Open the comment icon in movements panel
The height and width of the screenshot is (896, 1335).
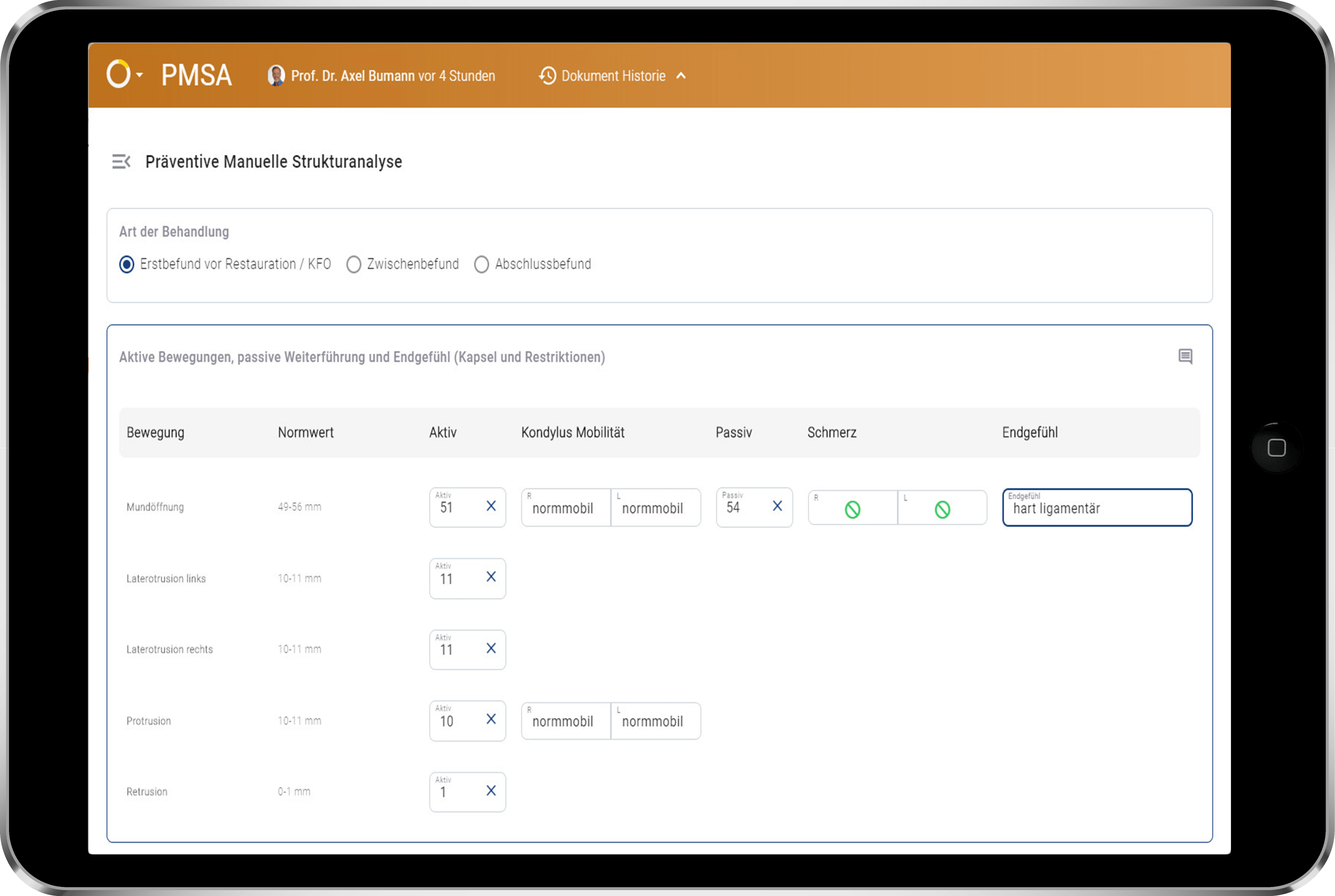(1185, 357)
